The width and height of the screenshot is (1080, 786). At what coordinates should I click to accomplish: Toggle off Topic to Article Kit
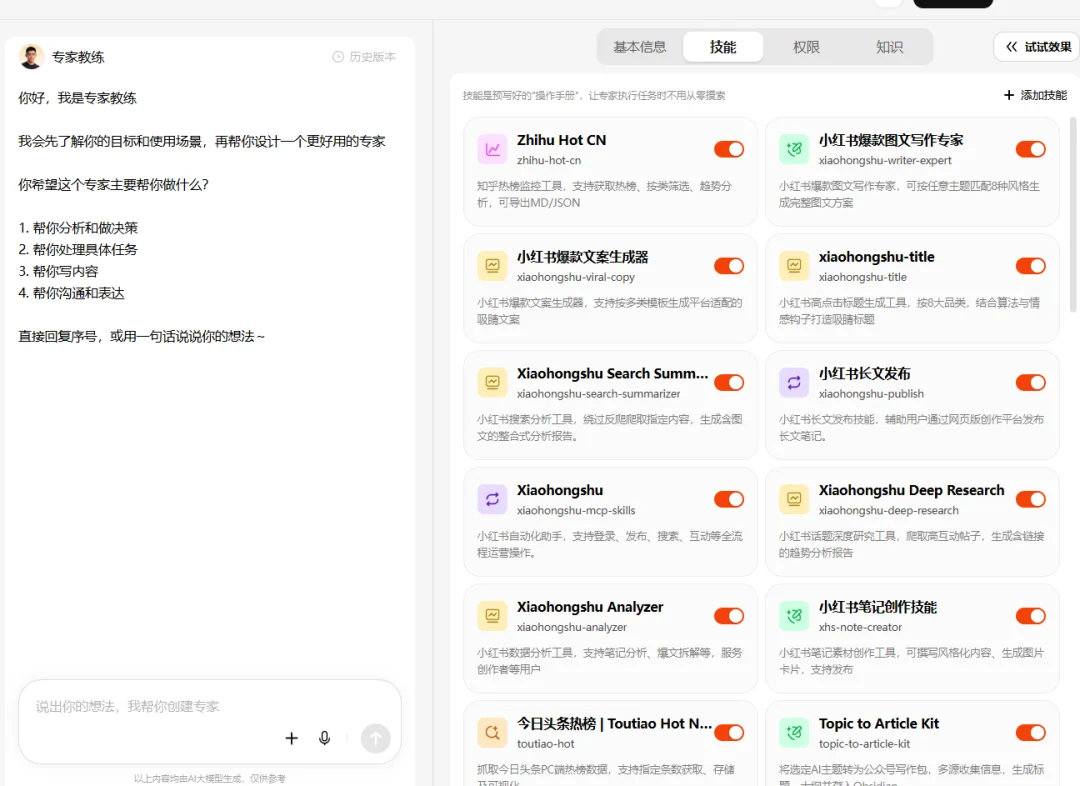click(x=1030, y=733)
